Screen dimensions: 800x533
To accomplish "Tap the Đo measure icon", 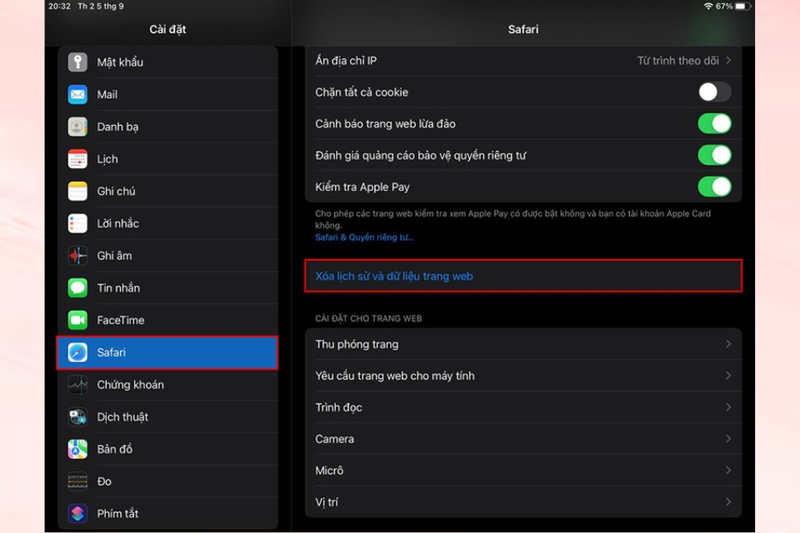I will coord(78,481).
